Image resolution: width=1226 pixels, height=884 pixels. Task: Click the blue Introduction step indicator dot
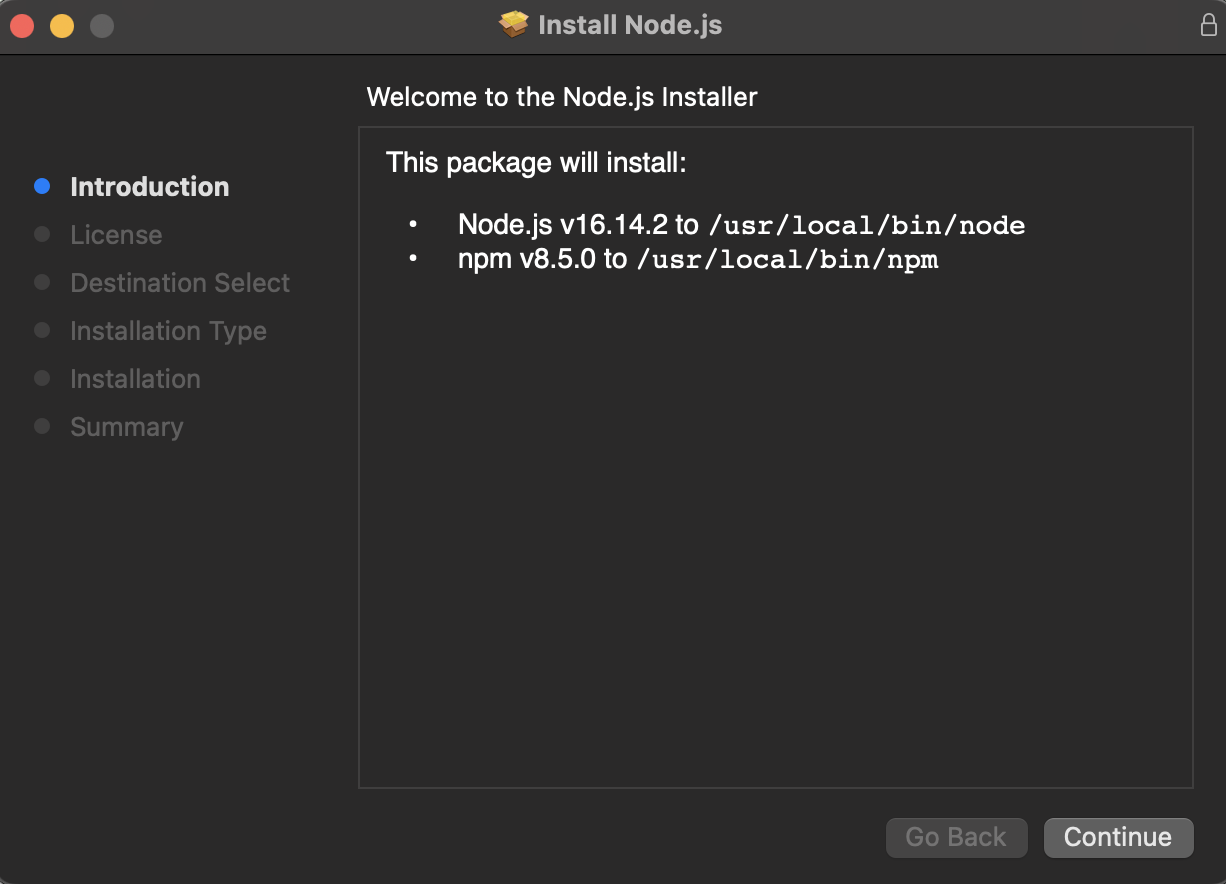[x=42, y=186]
